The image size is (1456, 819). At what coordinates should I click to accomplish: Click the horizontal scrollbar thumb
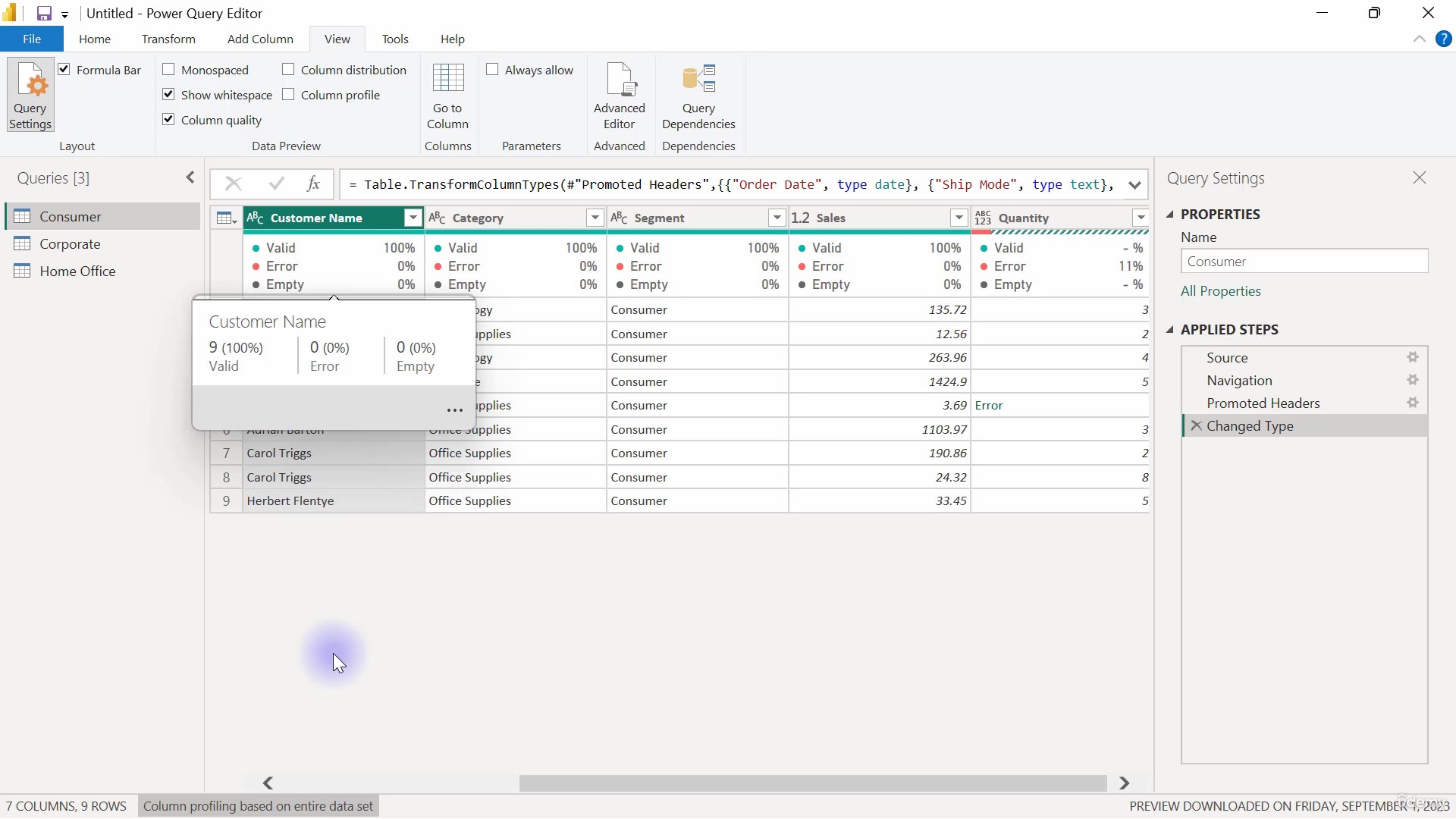(x=813, y=783)
